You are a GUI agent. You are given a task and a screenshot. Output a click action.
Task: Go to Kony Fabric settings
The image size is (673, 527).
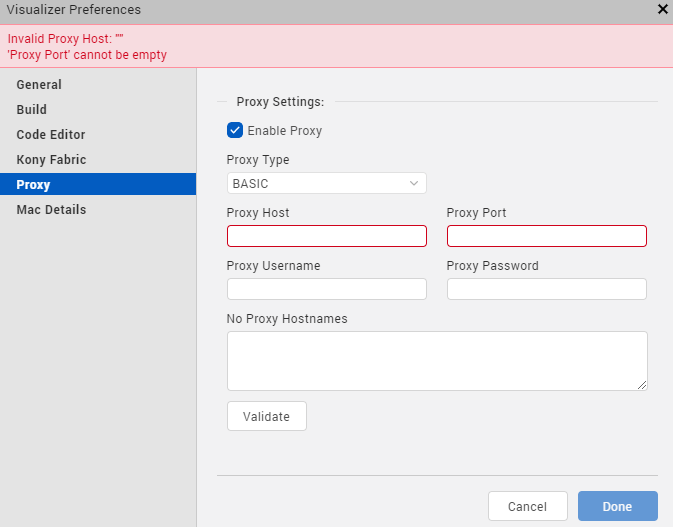(51, 160)
